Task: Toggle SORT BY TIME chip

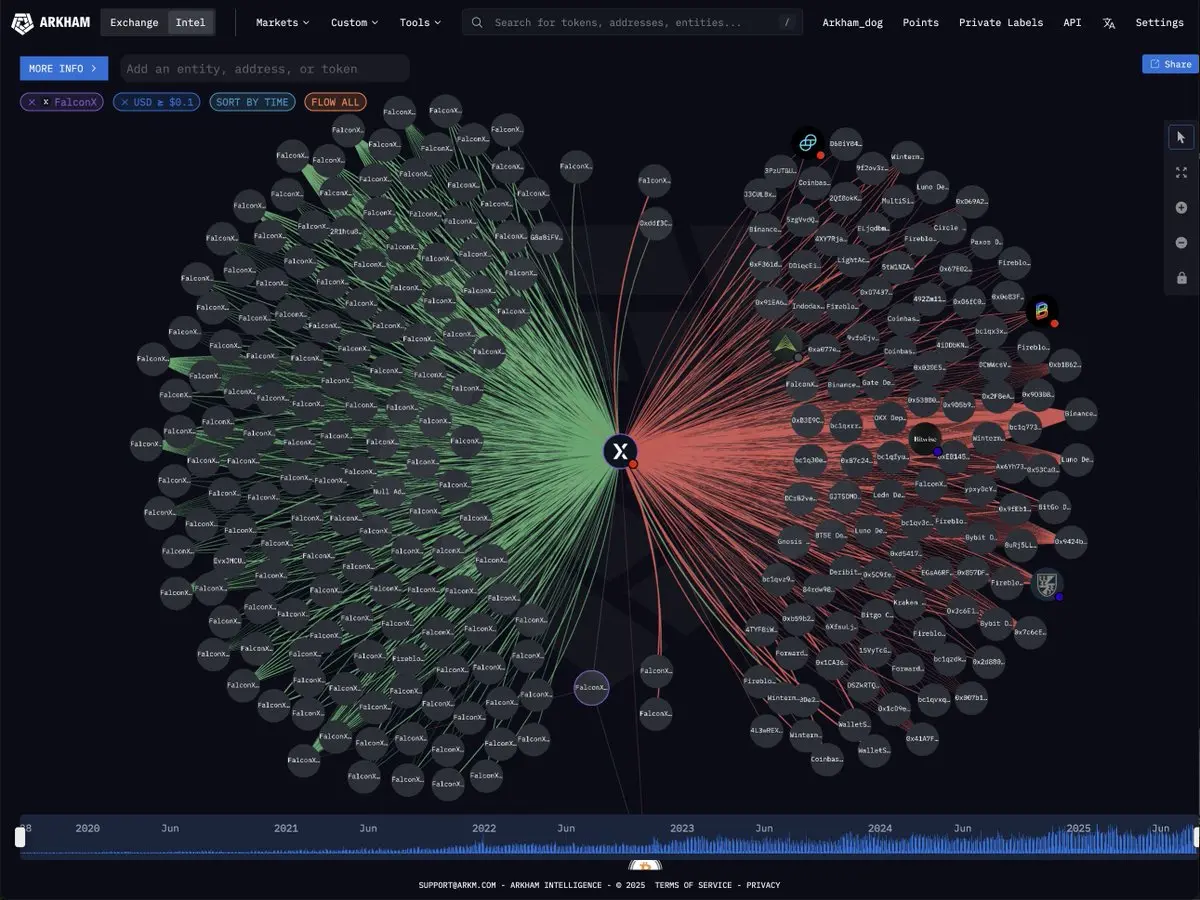Action: pos(252,102)
